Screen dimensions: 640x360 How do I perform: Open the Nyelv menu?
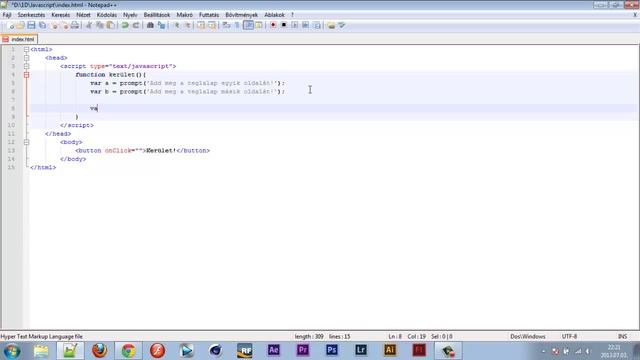click(x=130, y=15)
